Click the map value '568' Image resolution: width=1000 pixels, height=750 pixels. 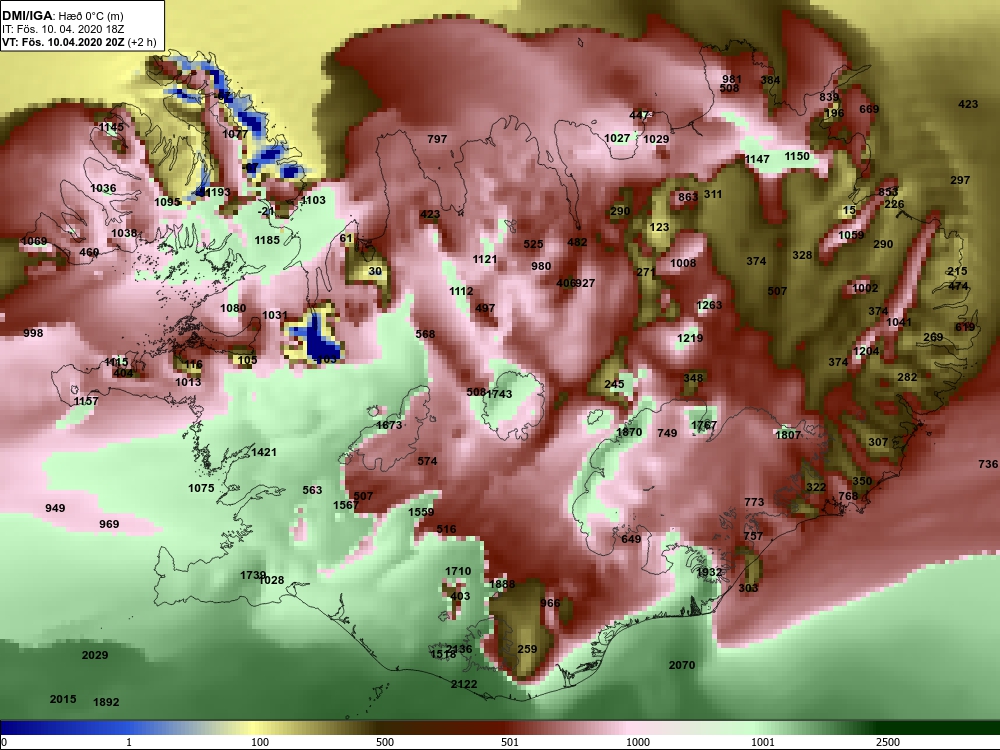pos(425,334)
